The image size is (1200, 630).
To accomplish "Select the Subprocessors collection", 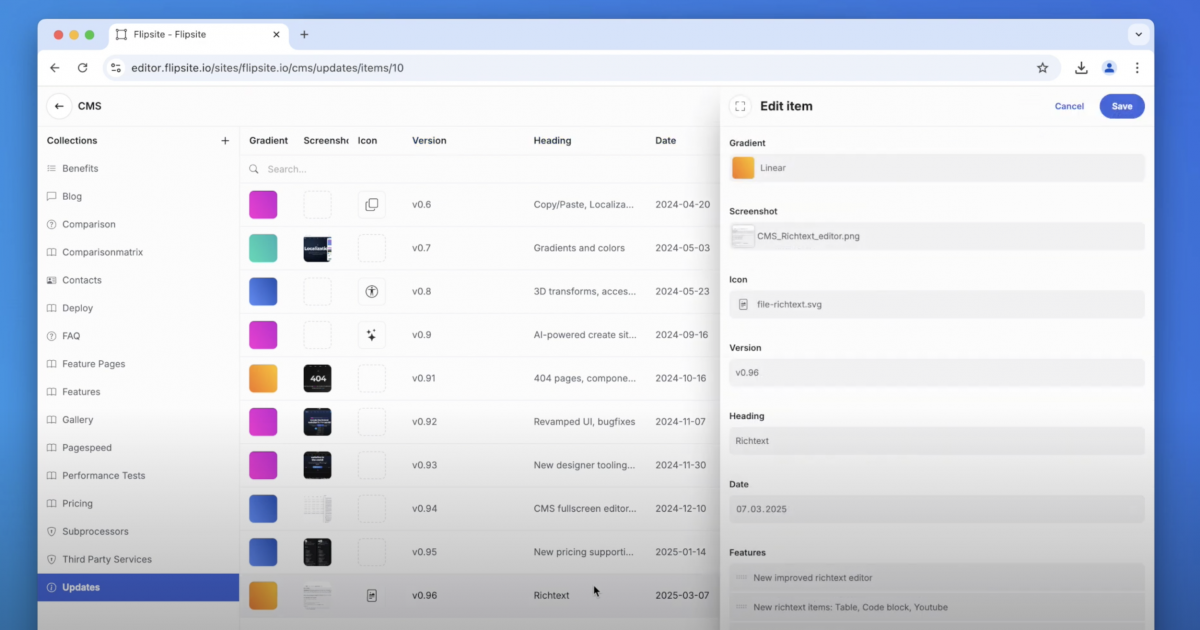I will tap(138, 532).
